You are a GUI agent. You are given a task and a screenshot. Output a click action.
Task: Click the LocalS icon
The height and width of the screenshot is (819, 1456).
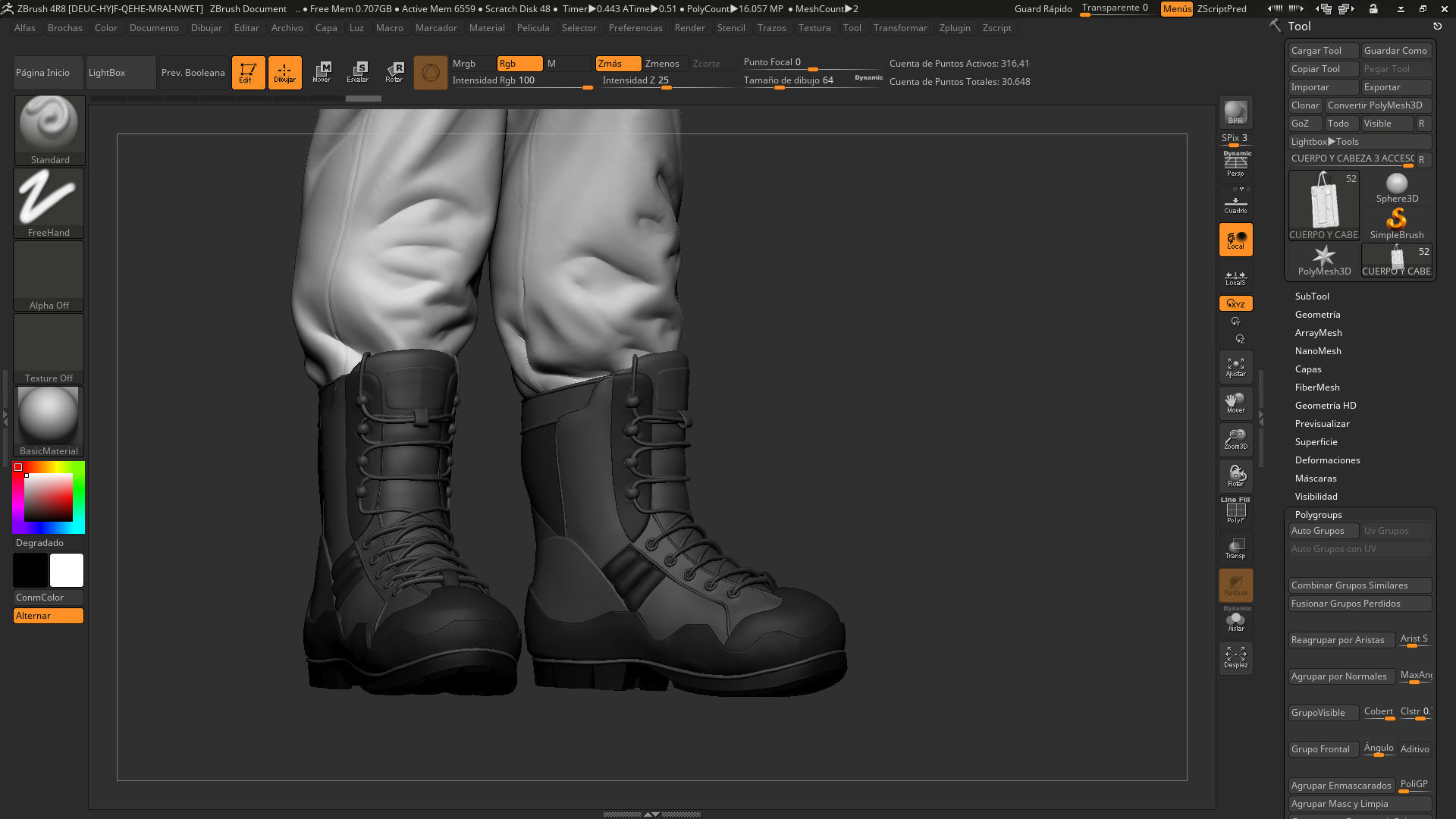coord(1235,277)
